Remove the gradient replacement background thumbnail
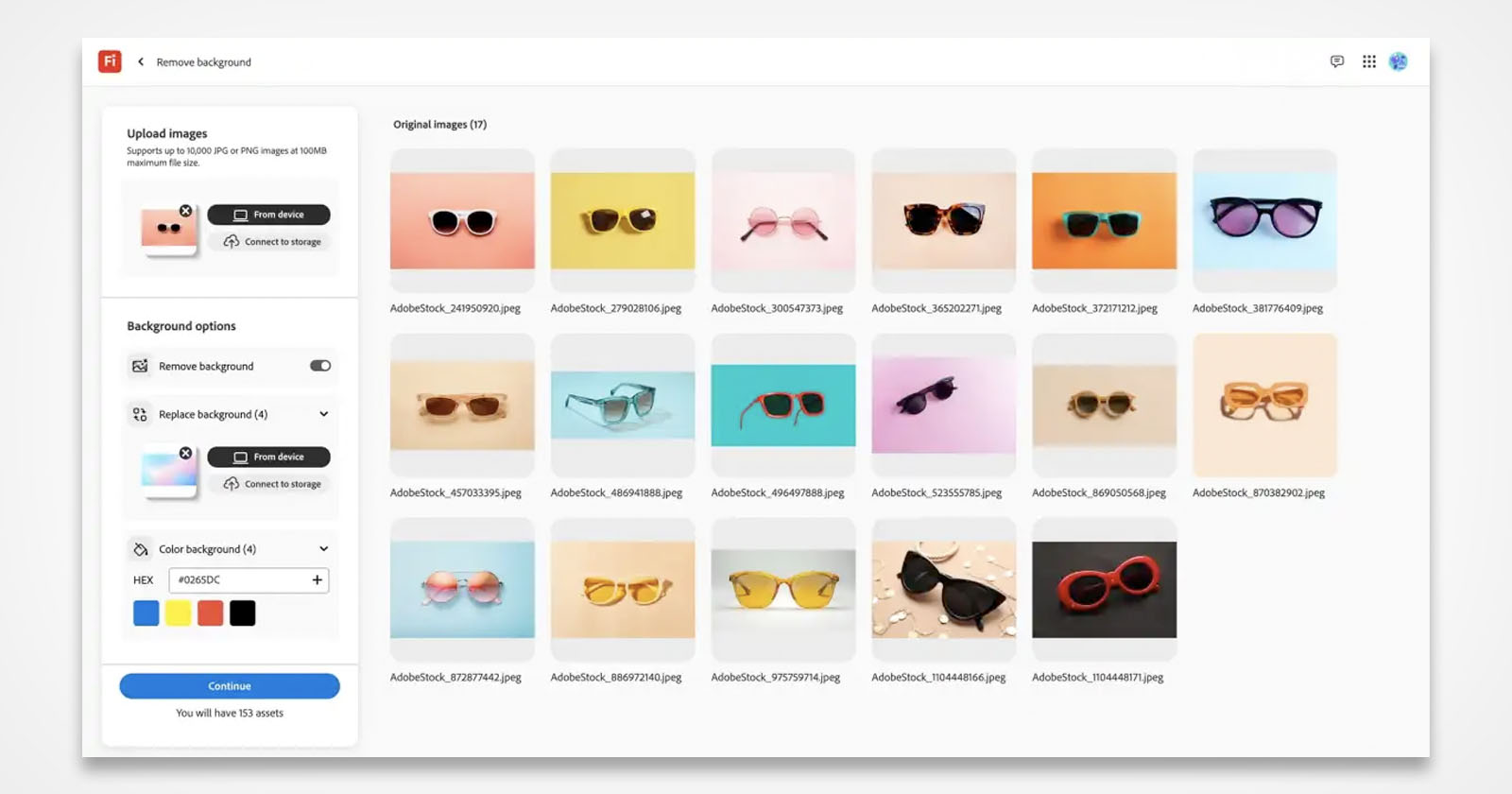 [x=186, y=454]
